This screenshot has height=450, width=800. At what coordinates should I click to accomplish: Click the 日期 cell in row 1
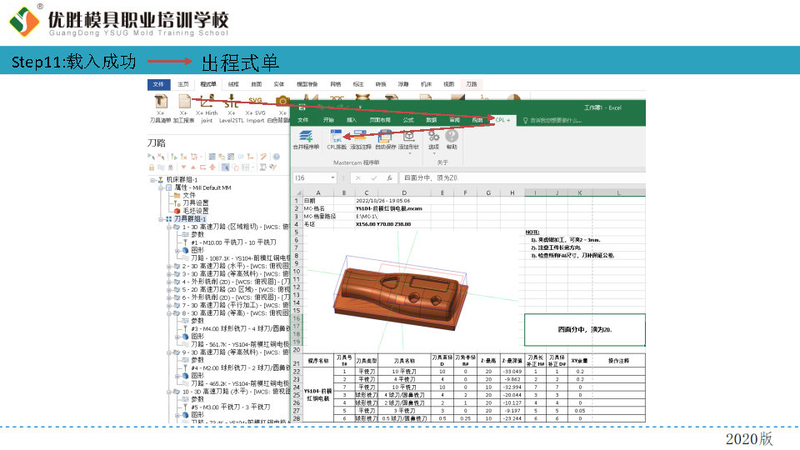pos(318,201)
